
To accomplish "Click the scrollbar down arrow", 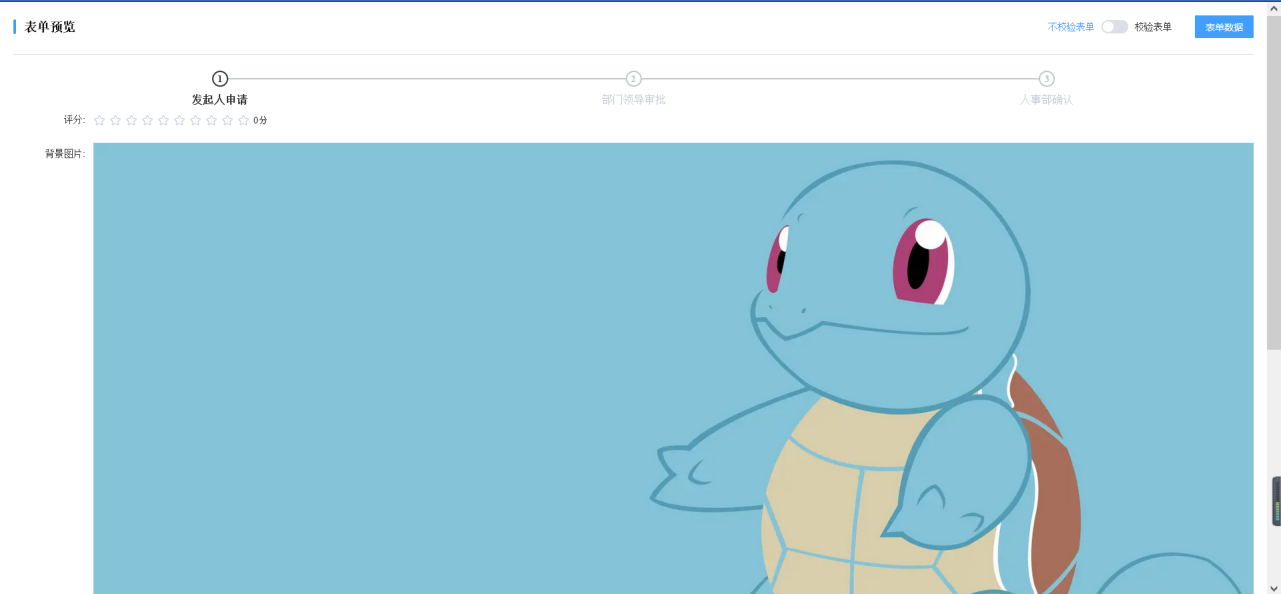I will (x=1274, y=587).
